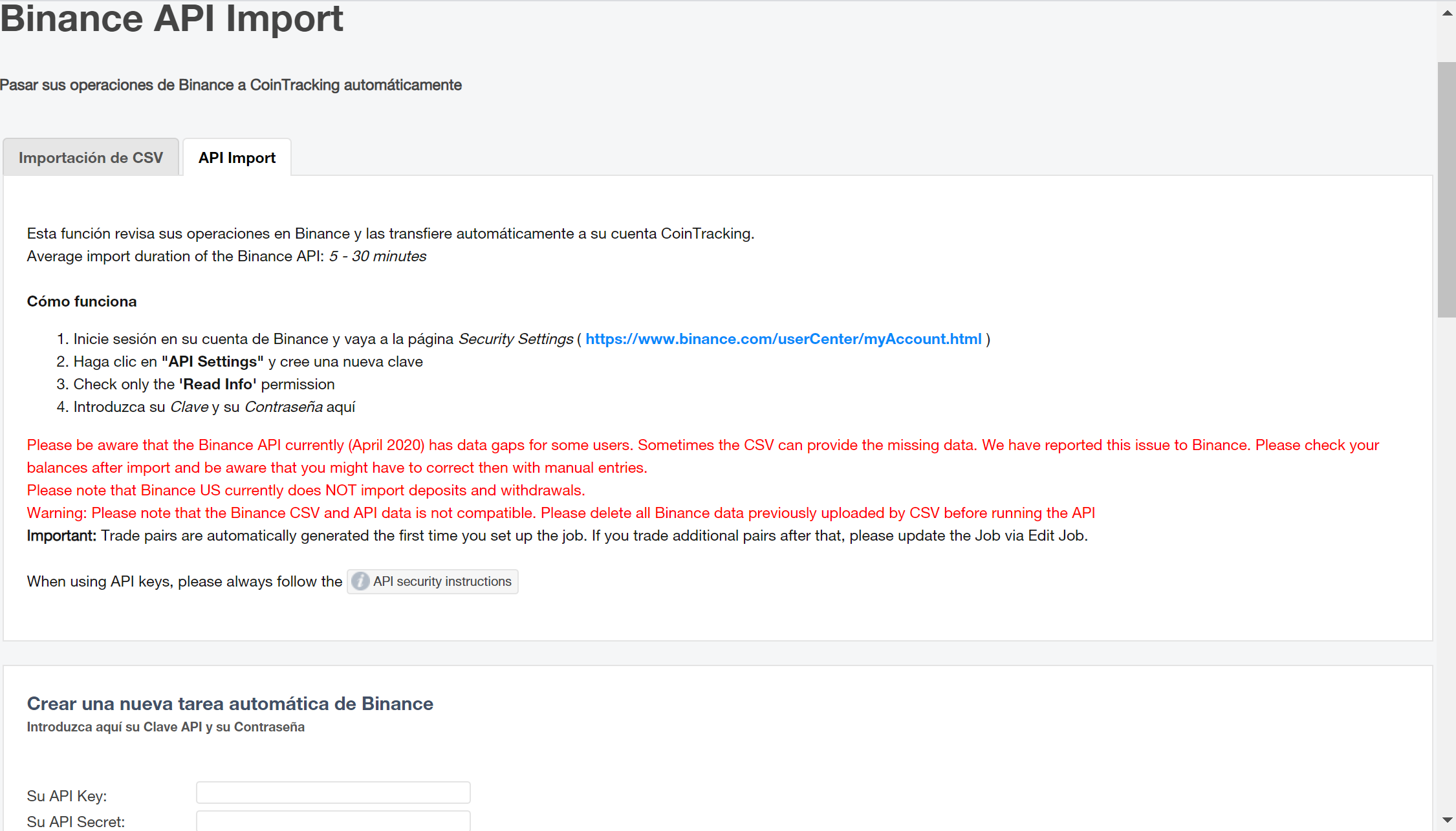
Task: Switch to the Importación de CSV tab
Action: point(91,158)
